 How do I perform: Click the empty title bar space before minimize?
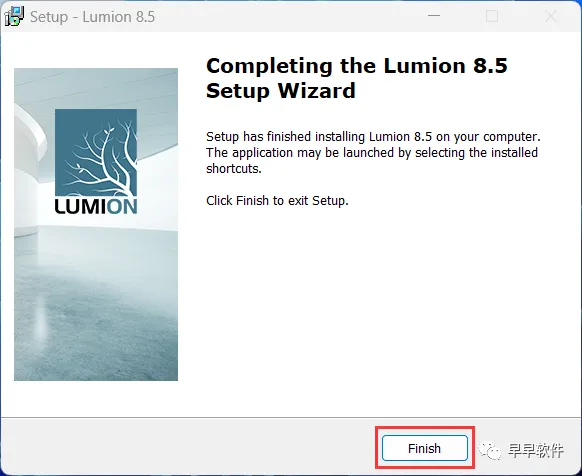(x=290, y=16)
